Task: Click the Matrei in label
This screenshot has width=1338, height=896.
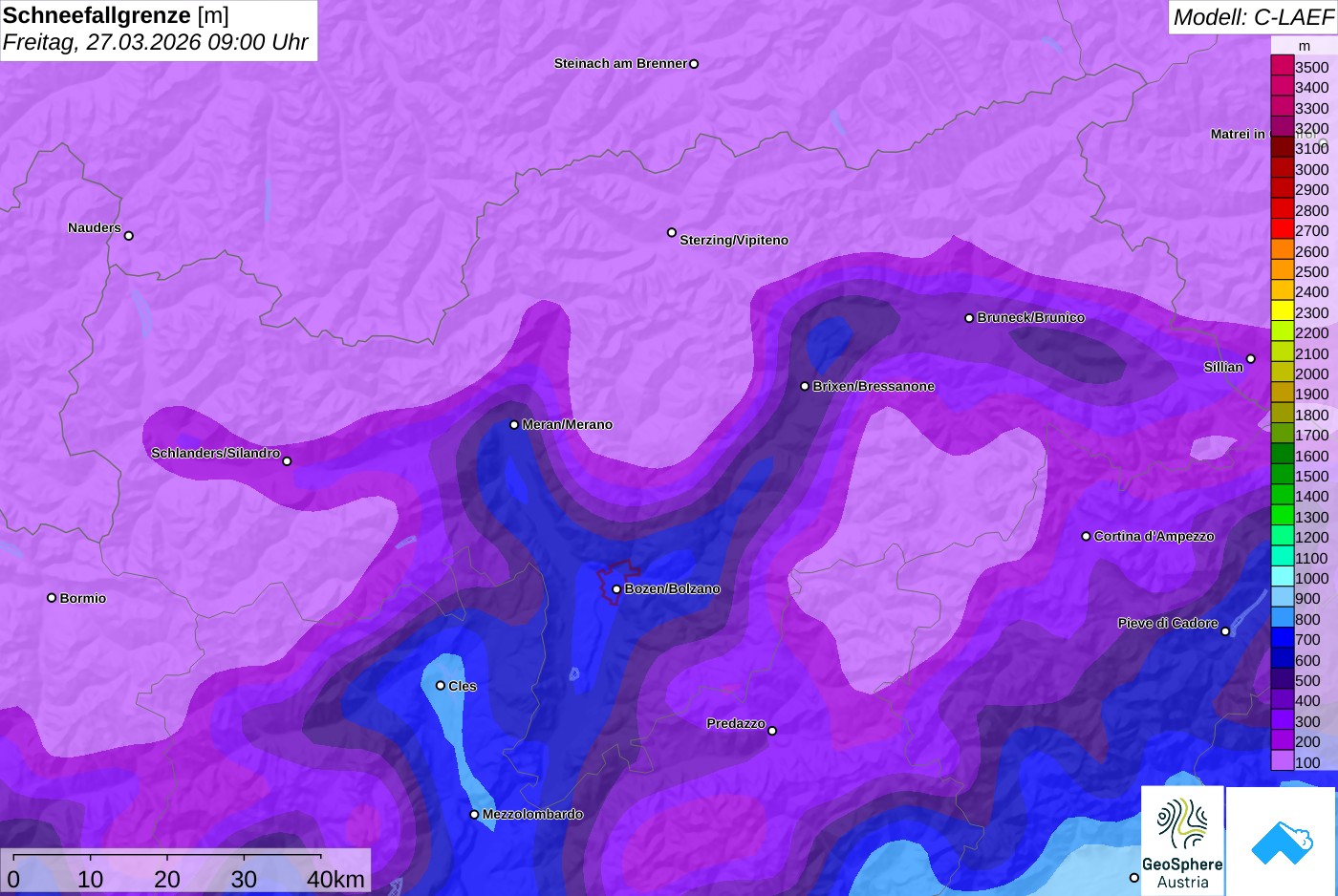Action: tap(1238, 134)
